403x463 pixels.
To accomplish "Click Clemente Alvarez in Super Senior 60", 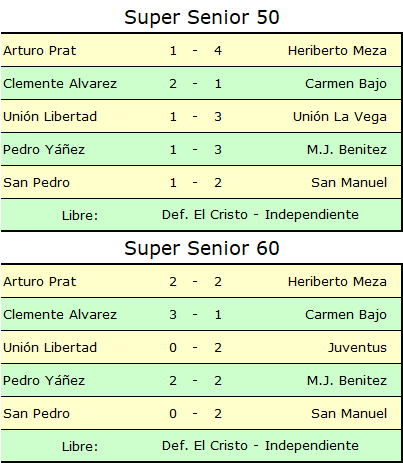I will click(60, 314).
